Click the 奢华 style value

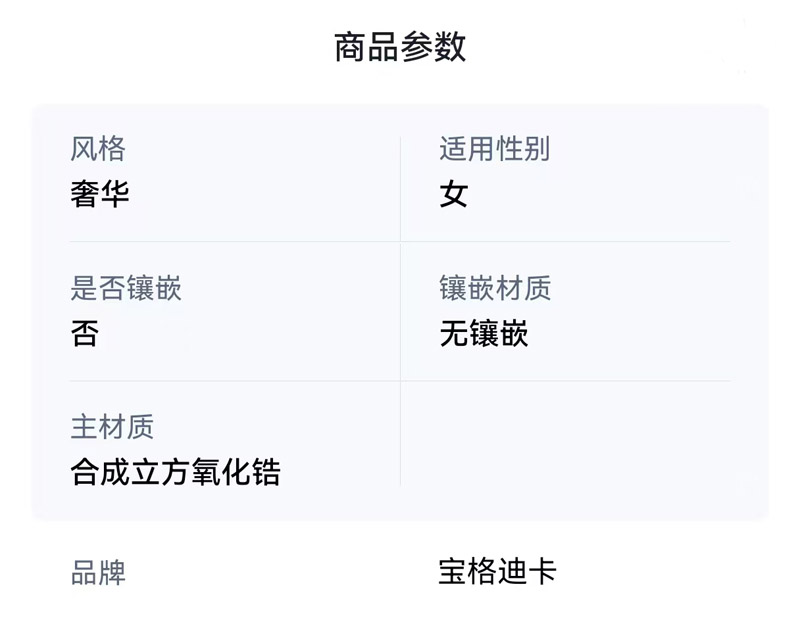pos(100,193)
